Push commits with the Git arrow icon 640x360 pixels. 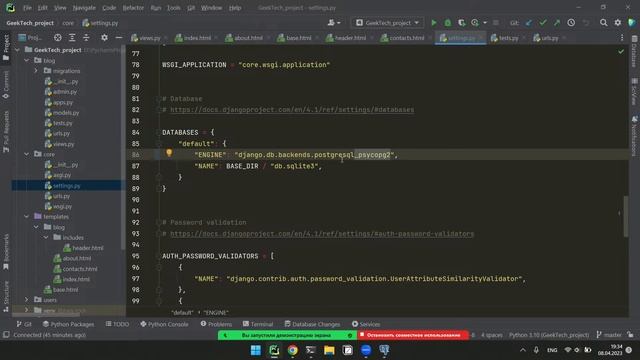(557, 23)
